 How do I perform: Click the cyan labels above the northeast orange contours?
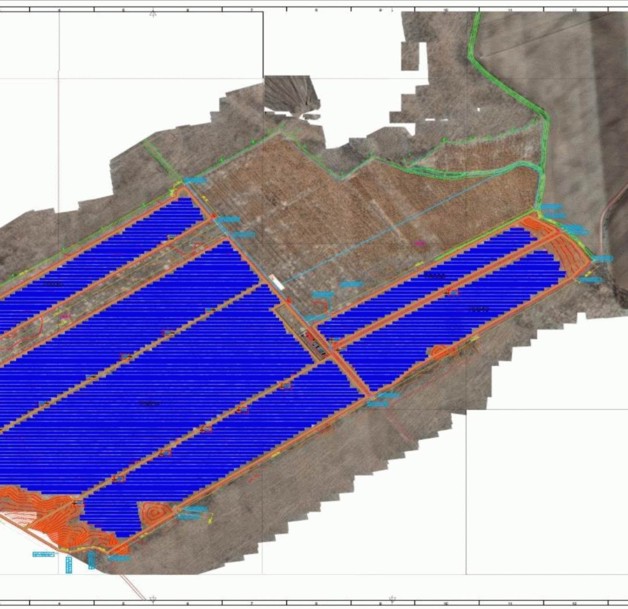pos(553,211)
